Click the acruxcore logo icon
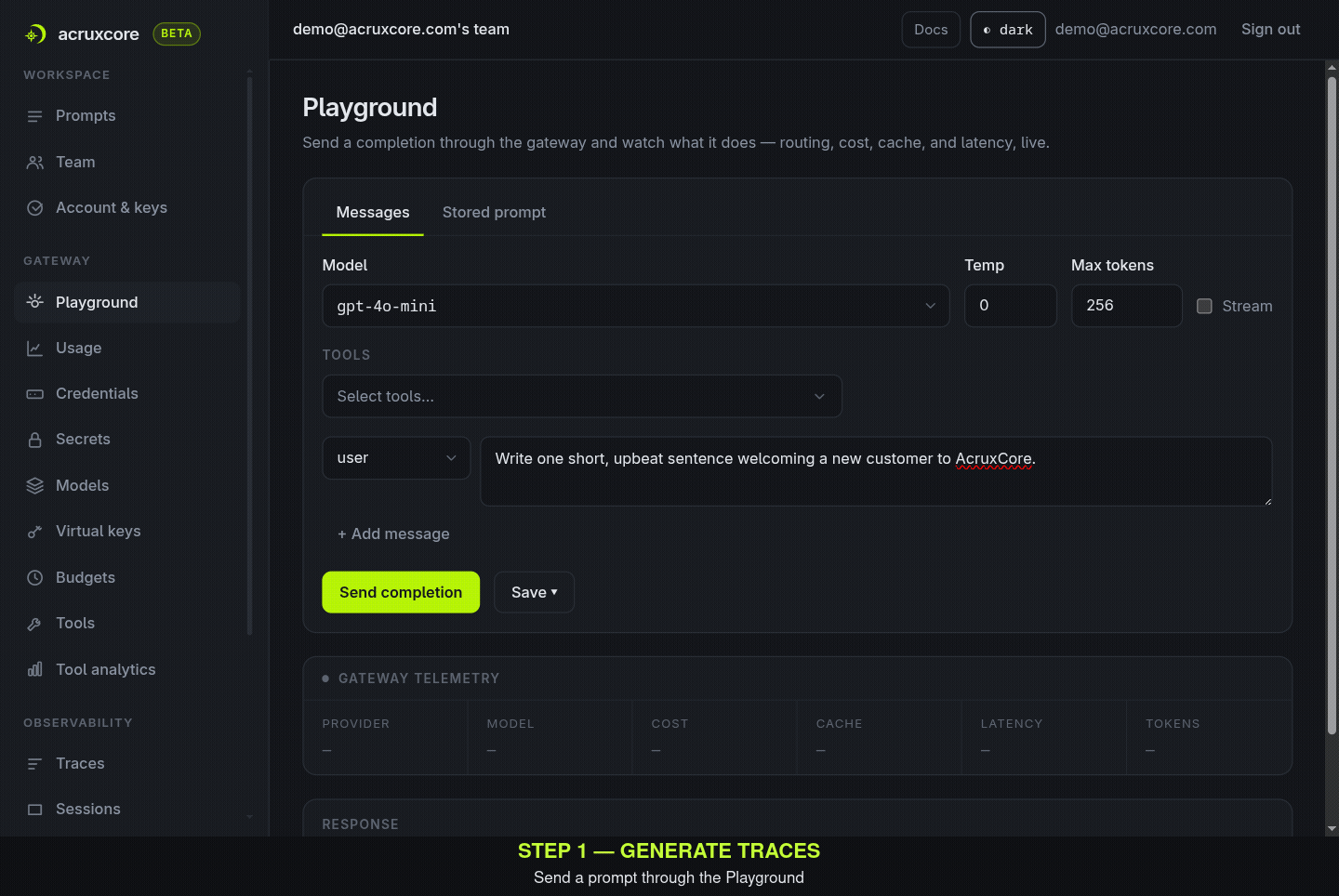 [35, 34]
